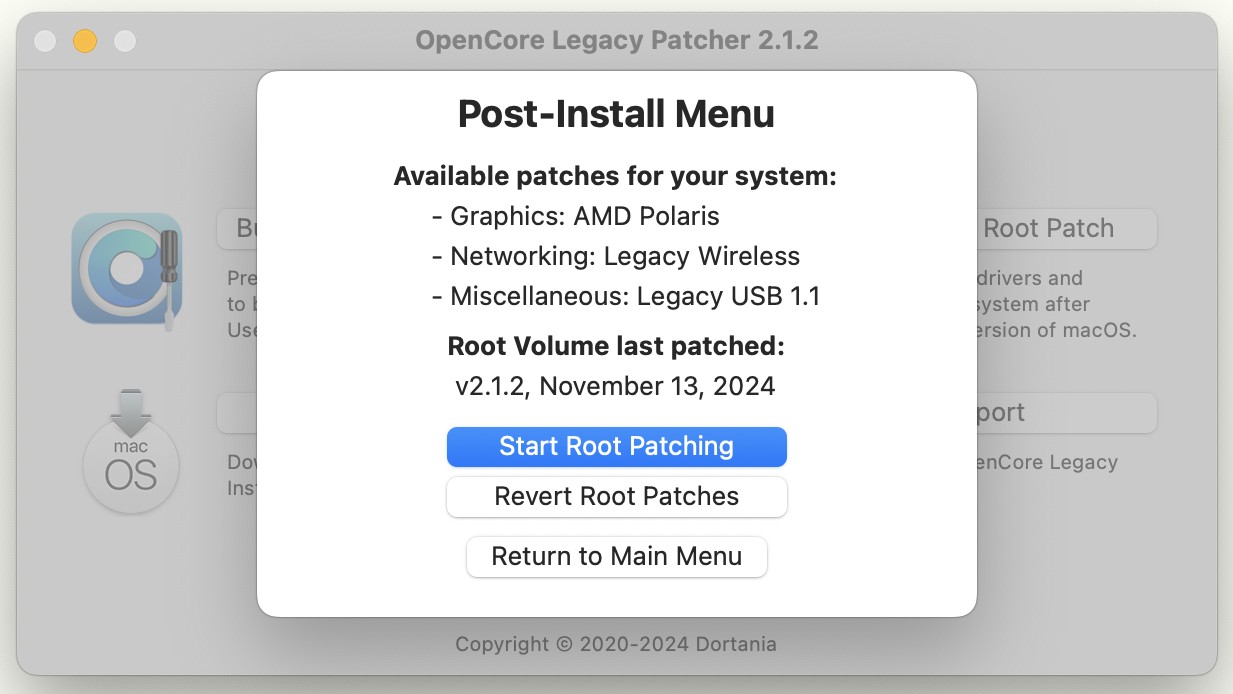Click 'Available patches for your system:' label
This screenshot has width=1233, height=694.
(615, 177)
